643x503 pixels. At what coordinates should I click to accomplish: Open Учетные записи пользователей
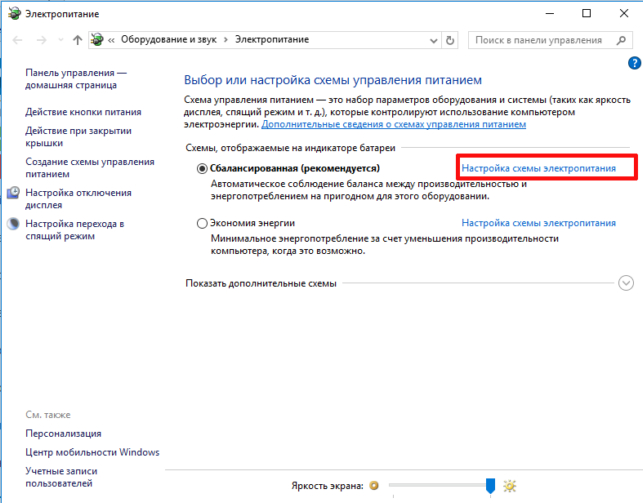pos(61,477)
